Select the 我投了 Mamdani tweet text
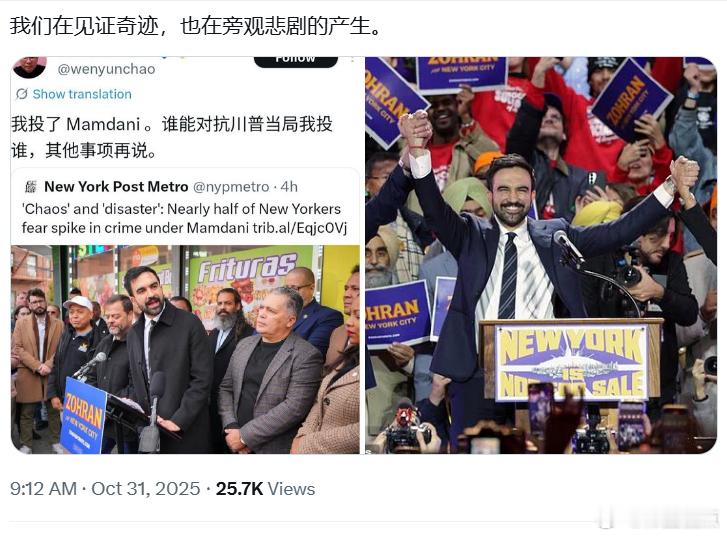The width and height of the screenshot is (727, 537). click(172, 137)
